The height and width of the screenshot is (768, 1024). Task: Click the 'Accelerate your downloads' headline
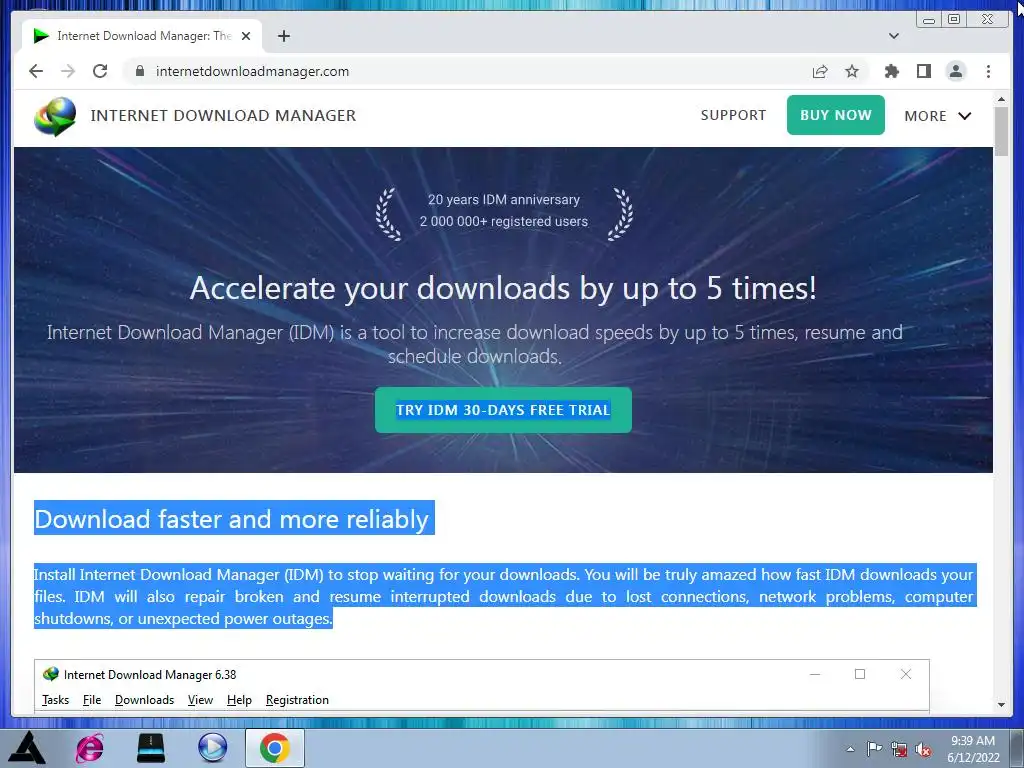click(x=503, y=288)
